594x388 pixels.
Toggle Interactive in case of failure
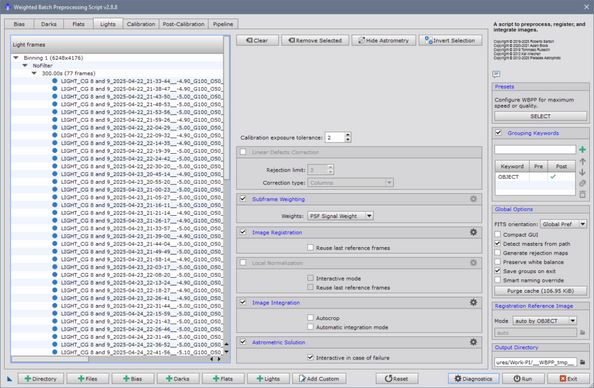[311, 357]
